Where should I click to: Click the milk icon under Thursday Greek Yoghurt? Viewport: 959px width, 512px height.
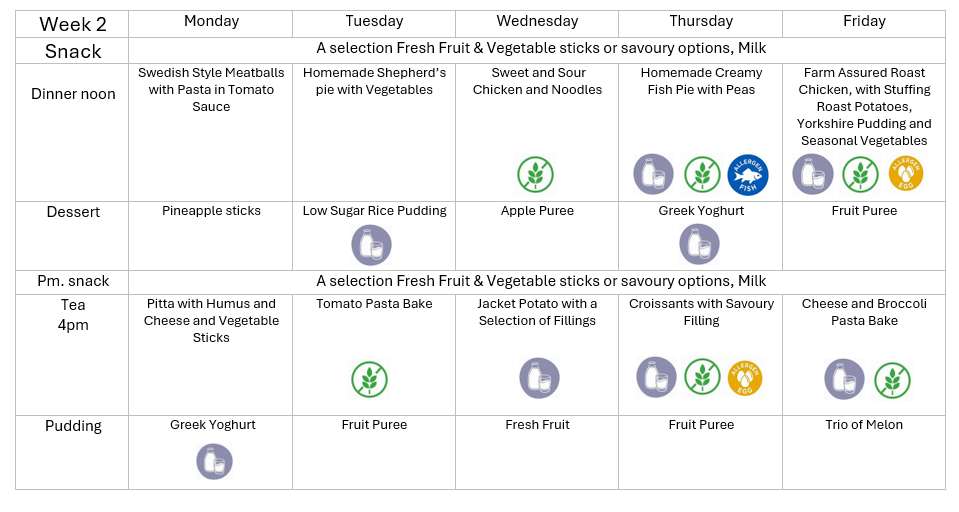point(700,245)
